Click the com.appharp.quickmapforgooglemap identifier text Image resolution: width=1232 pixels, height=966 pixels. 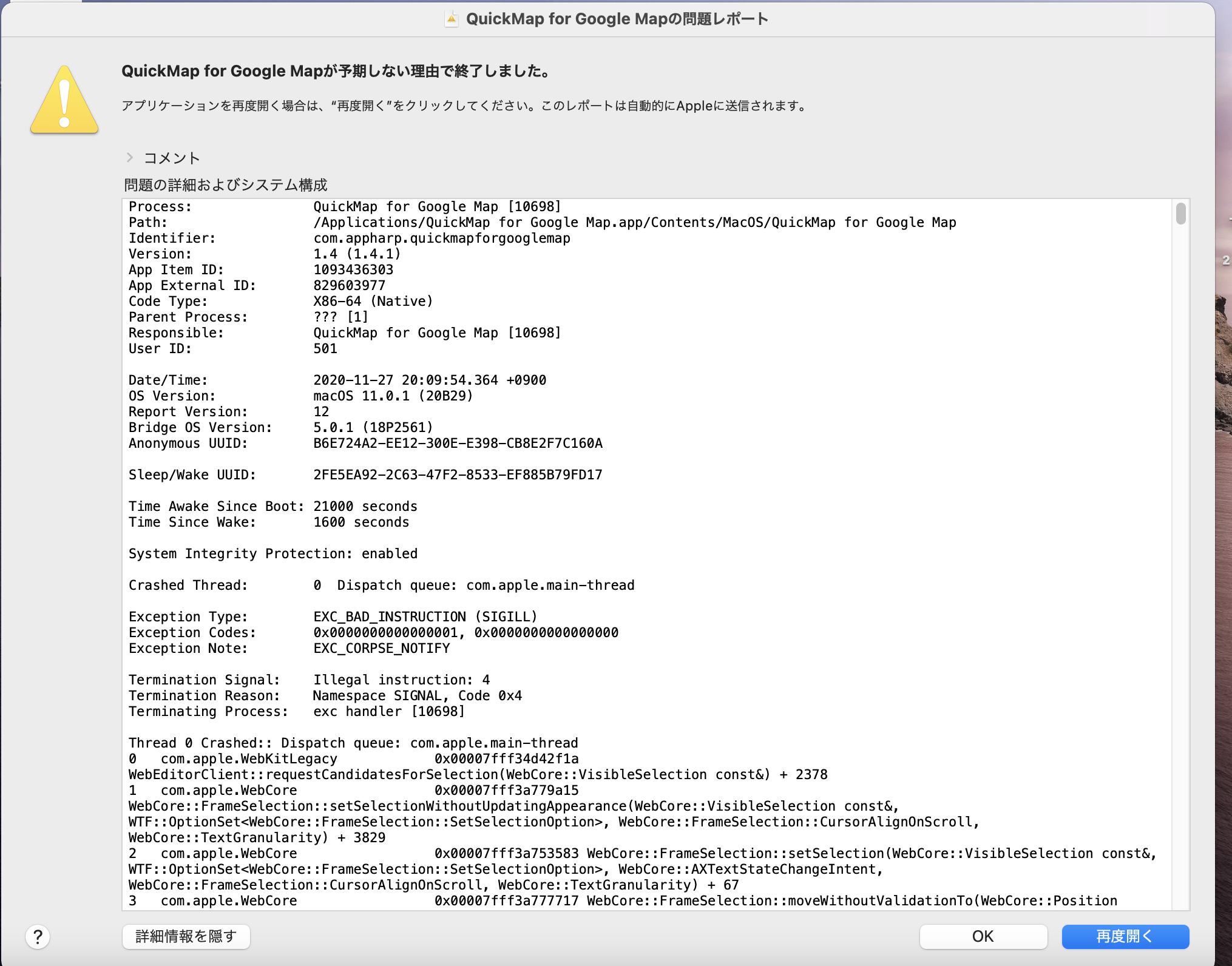[x=441, y=238]
